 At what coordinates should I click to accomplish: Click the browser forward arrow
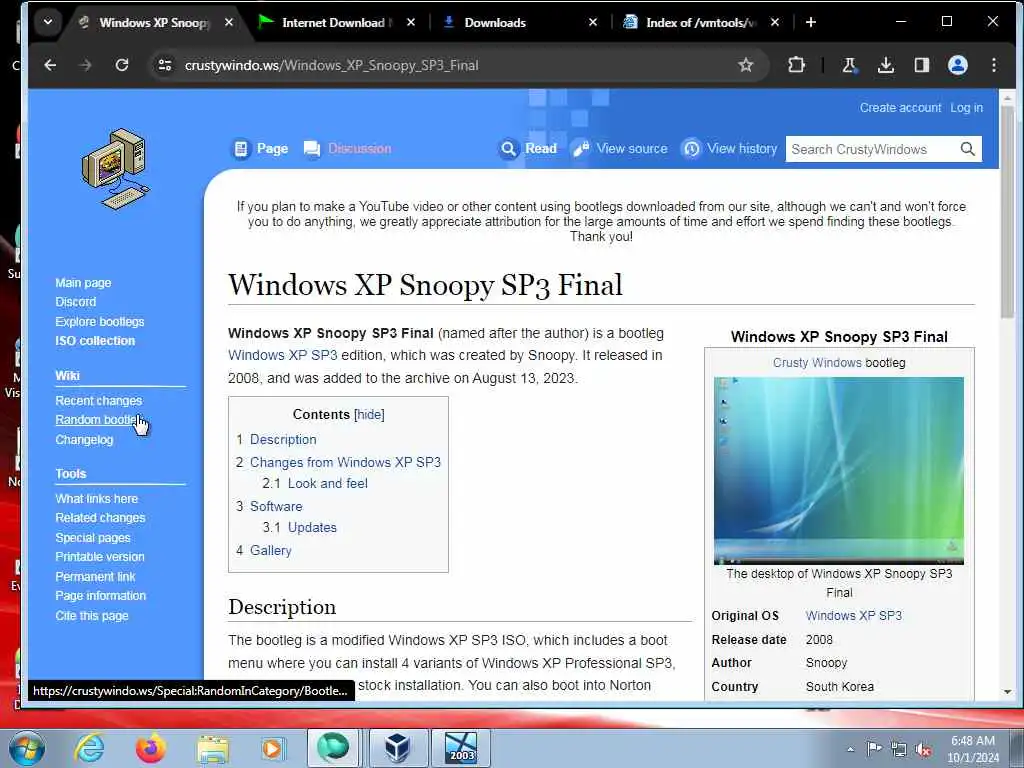[x=86, y=65]
